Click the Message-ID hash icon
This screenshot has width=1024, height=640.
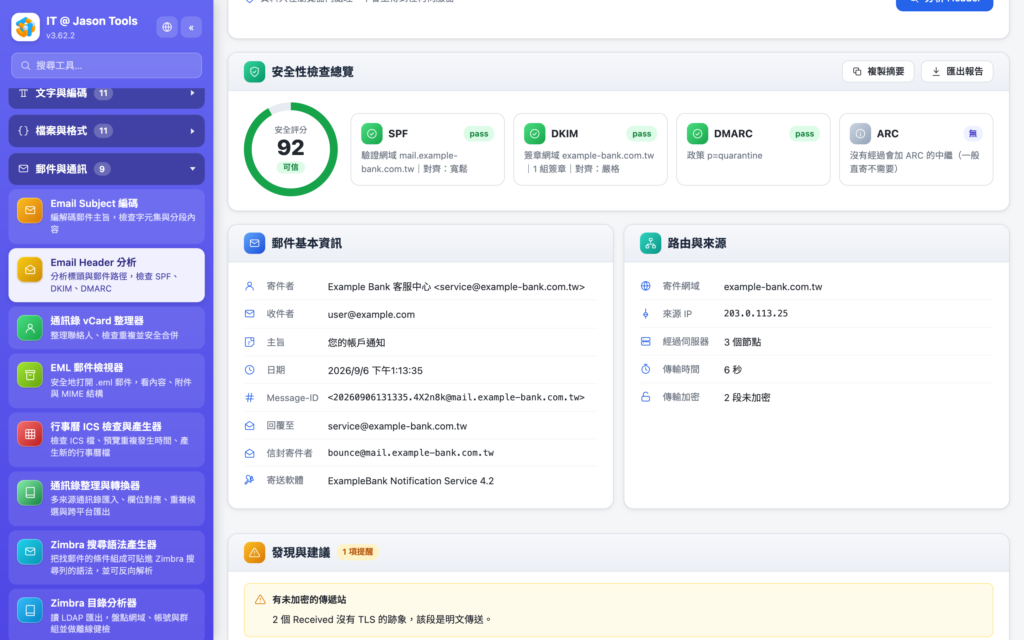point(249,397)
